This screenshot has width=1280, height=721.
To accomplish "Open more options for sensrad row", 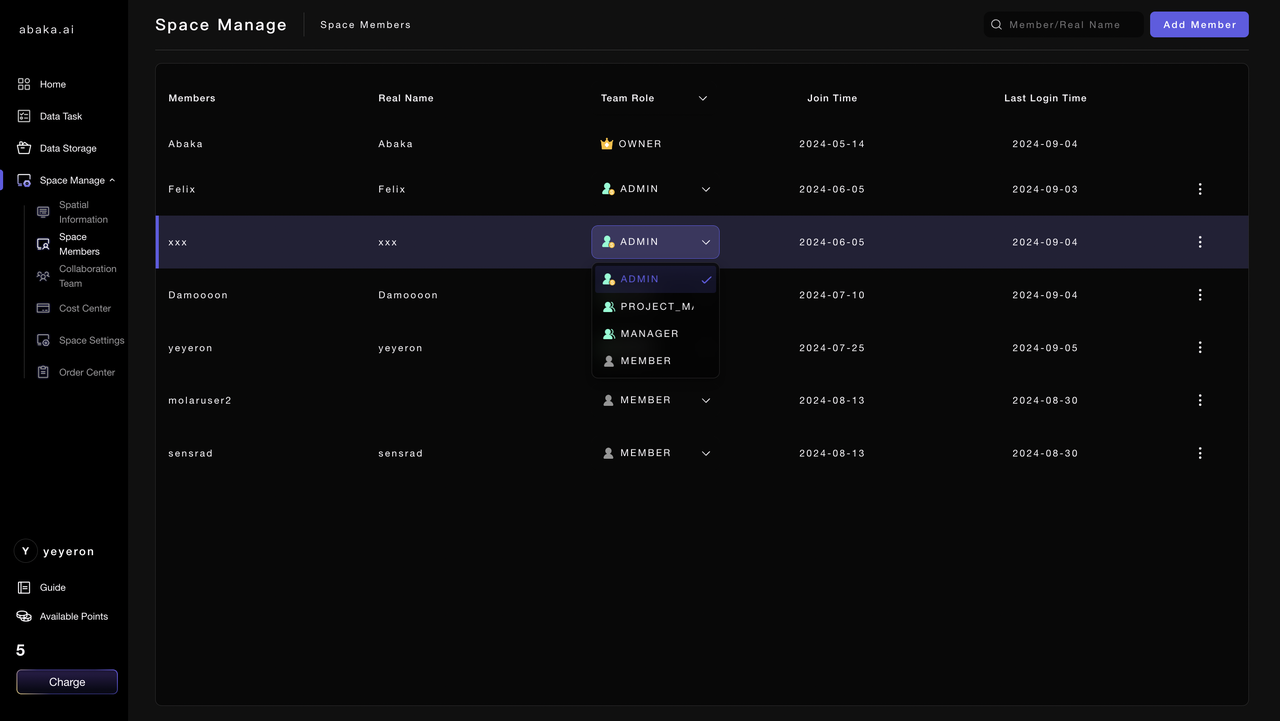I will [x=1200, y=453].
